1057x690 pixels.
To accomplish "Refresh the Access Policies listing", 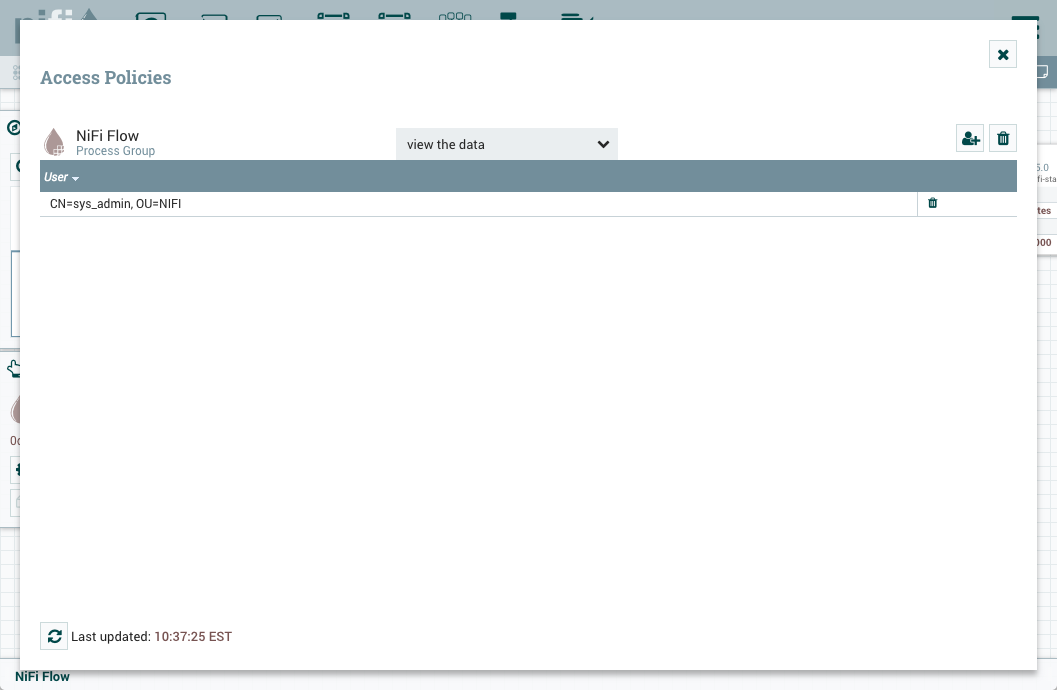I will point(54,636).
